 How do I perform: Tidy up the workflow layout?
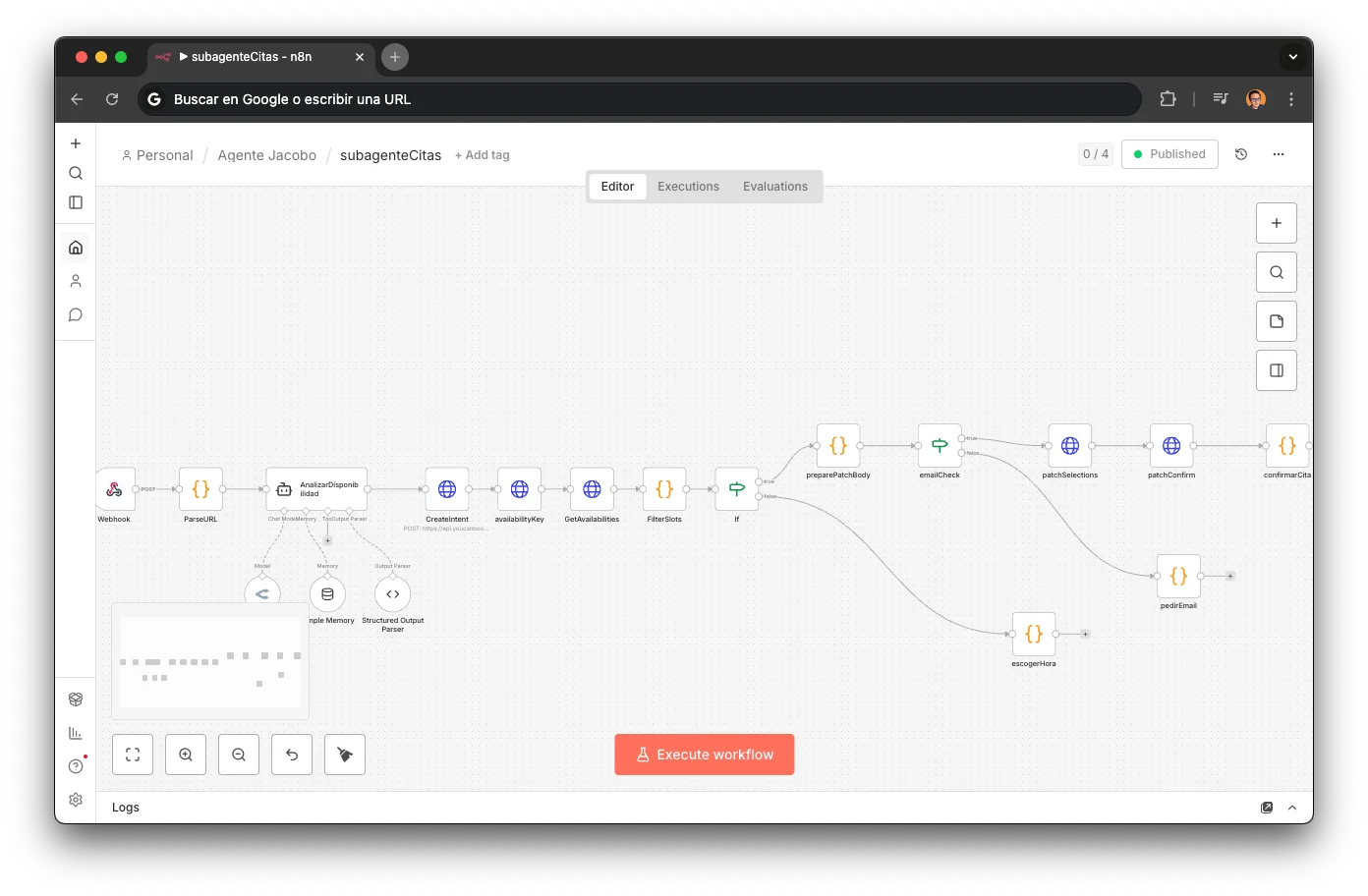pos(345,754)
